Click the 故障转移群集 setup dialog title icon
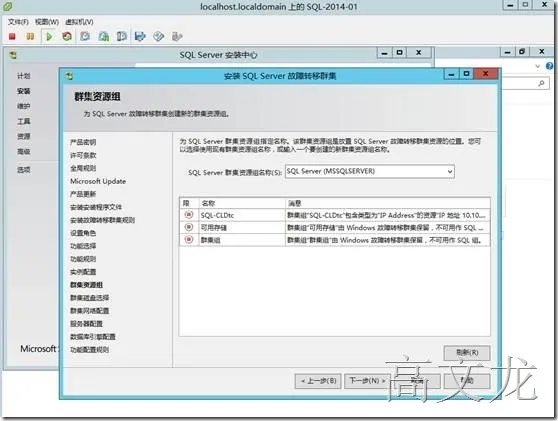Screen dimensions: 558x421 [x=69, y=76]
